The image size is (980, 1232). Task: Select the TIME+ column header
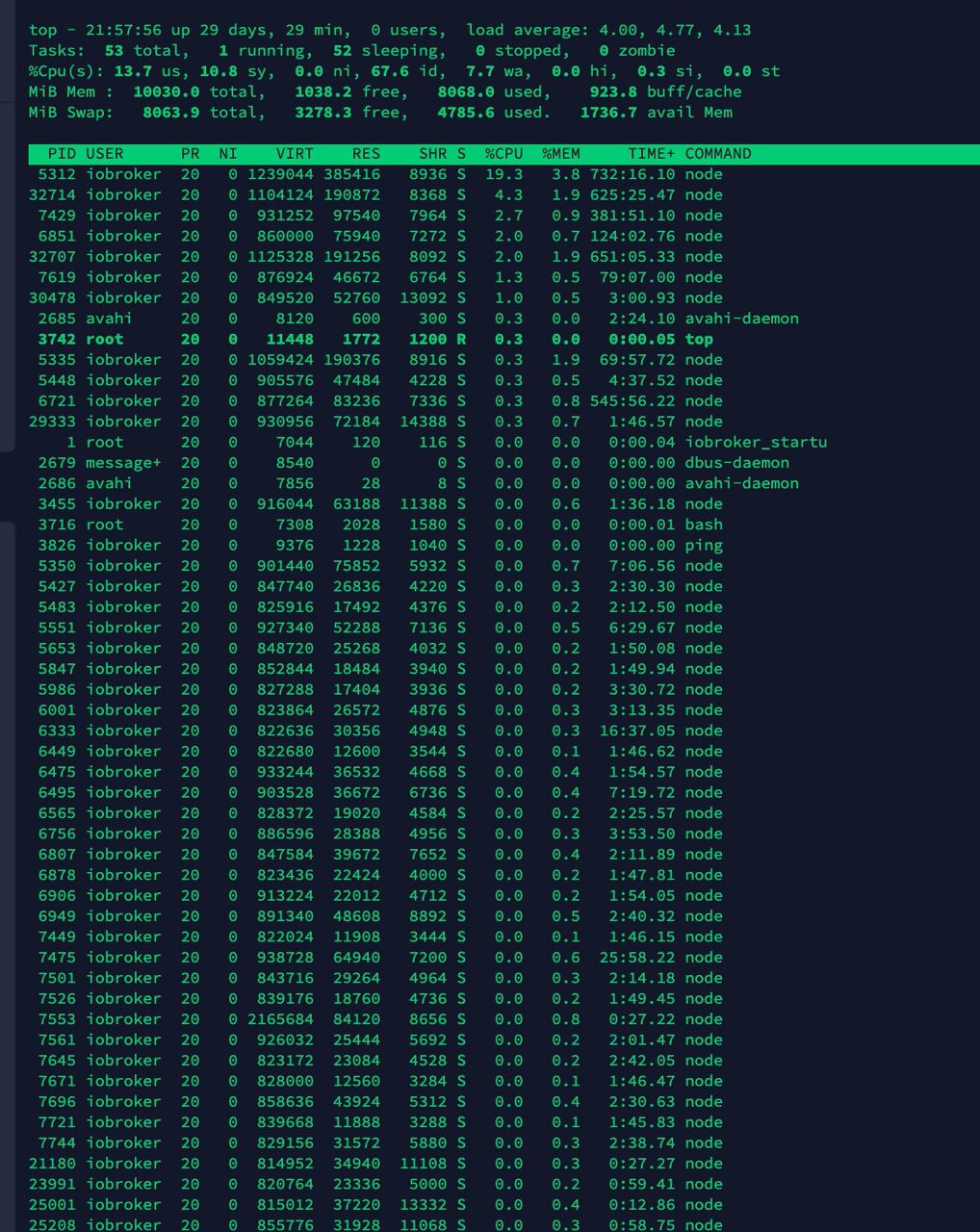pyautogui.click(x=652, y=154)
